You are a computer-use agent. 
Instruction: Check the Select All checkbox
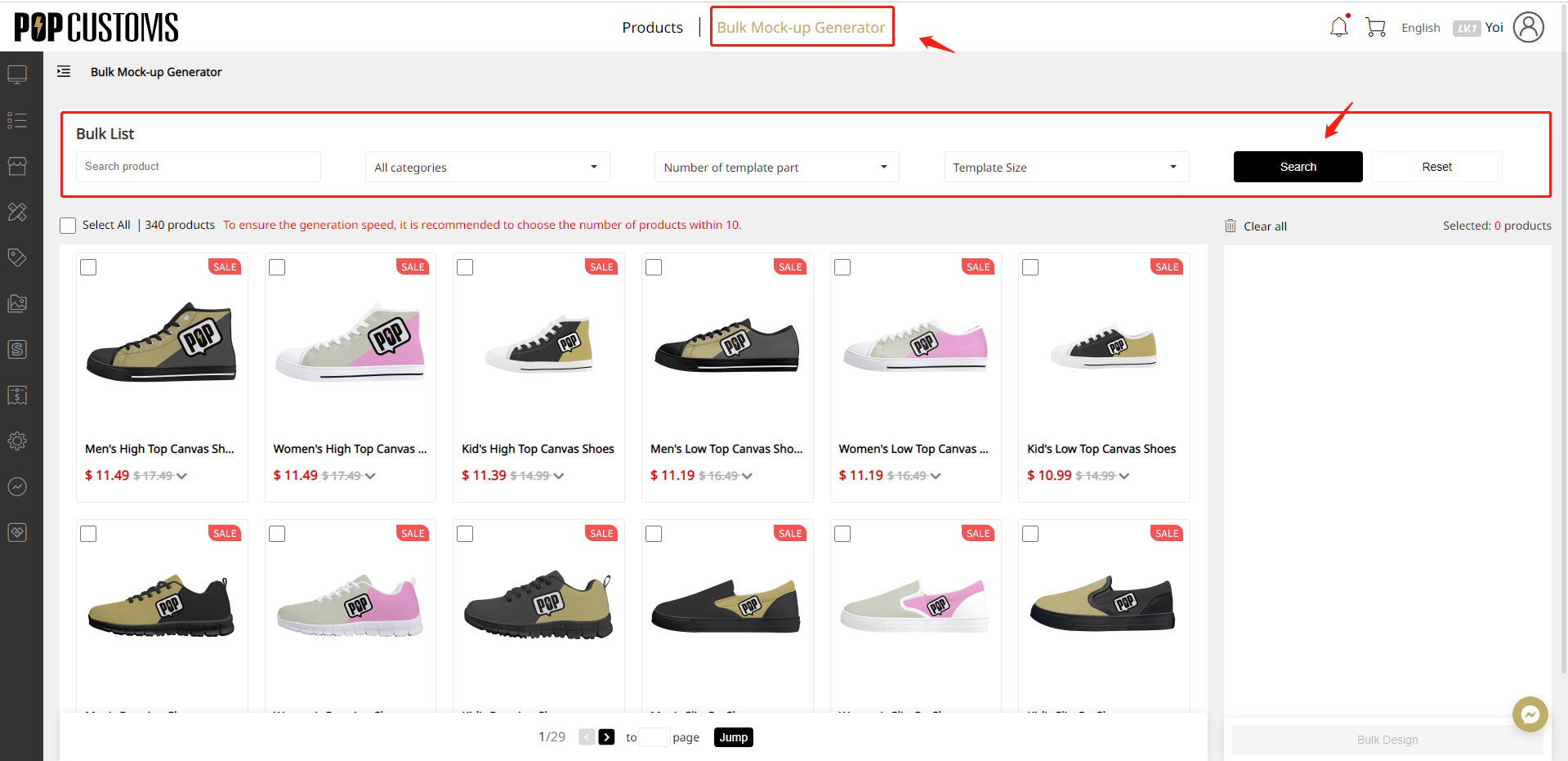68,226
